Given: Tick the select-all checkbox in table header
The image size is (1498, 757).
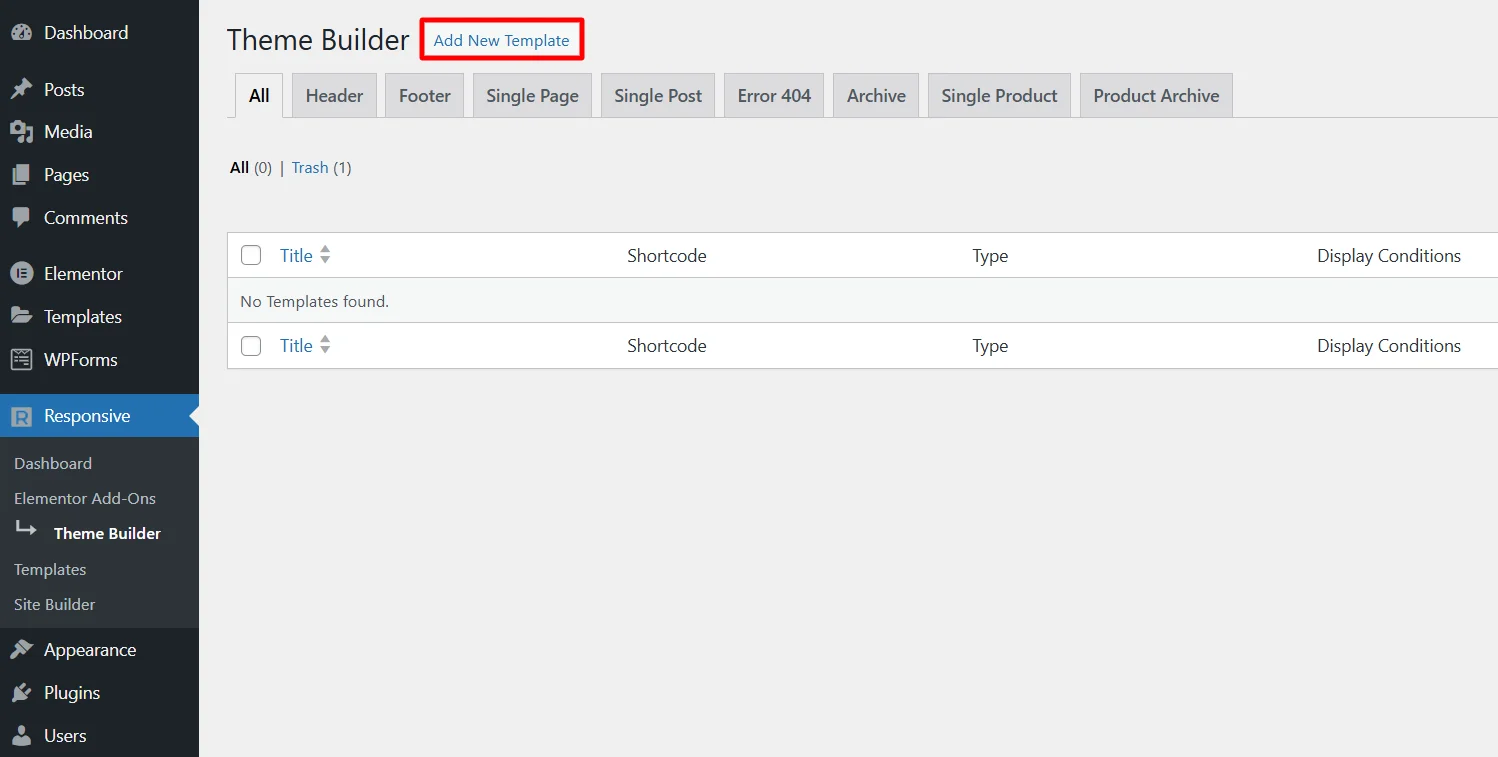Looking at the screenshot, I should tap(251, 256).
